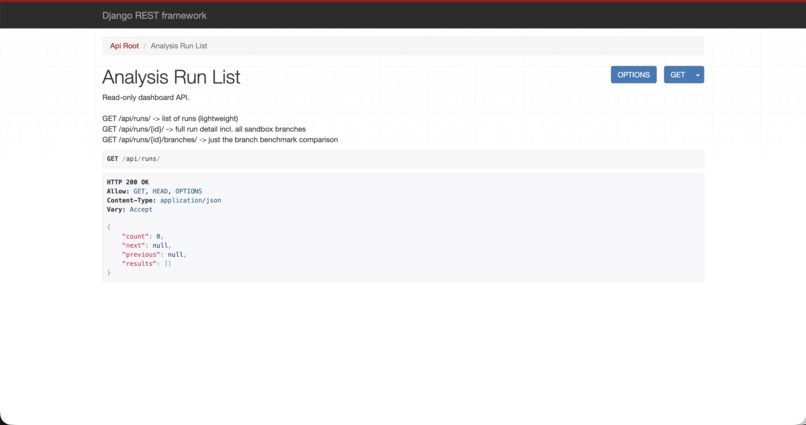
Task: Select the Read-only dashboard API text
Action: pyautogui.click(x=146, y=97)
